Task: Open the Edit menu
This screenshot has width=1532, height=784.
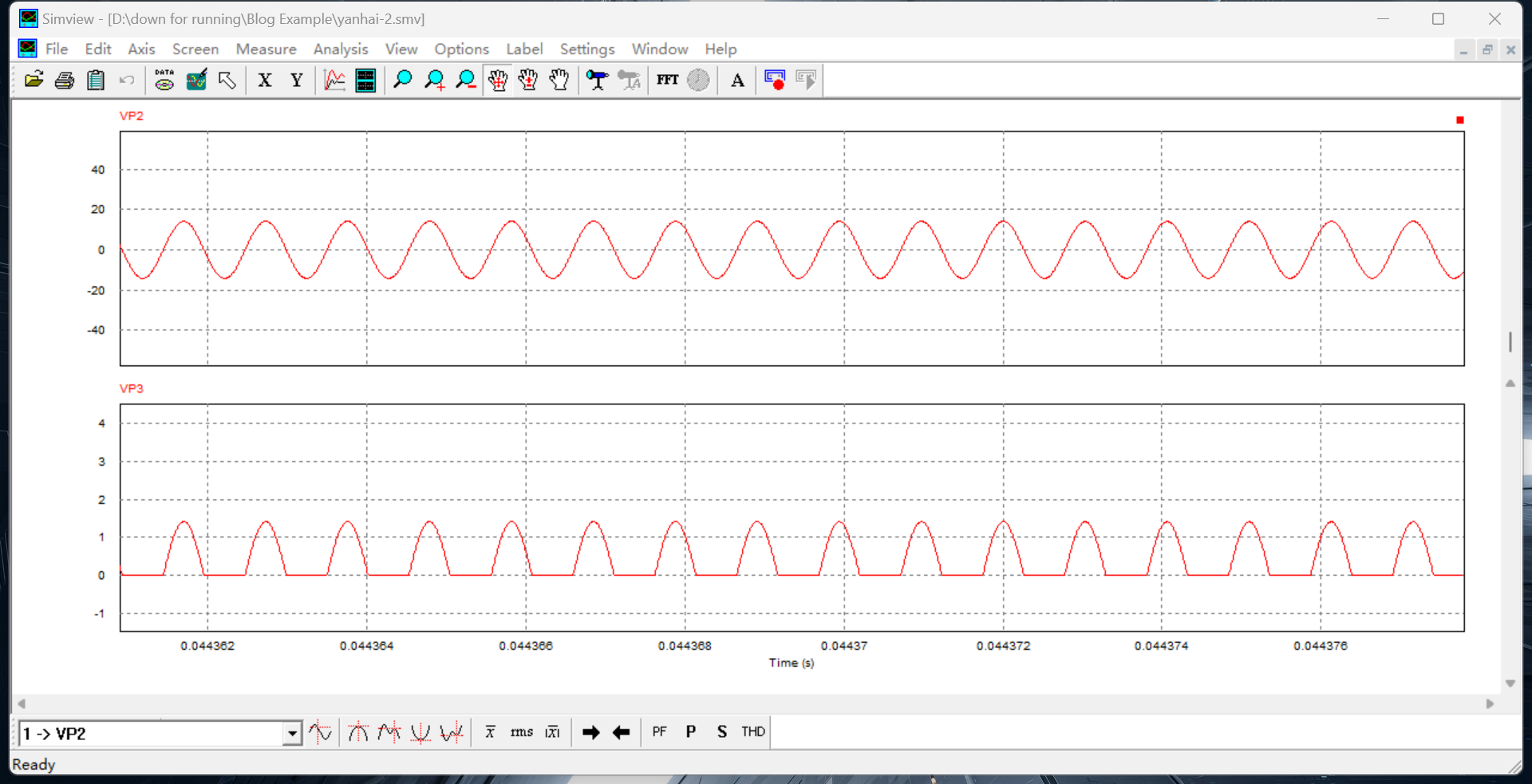Action: coord(98,49)
